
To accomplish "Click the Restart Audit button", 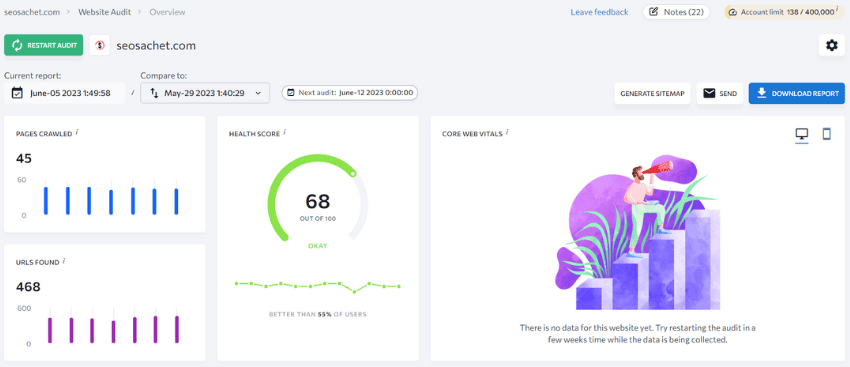I will [x=43, y=46].
